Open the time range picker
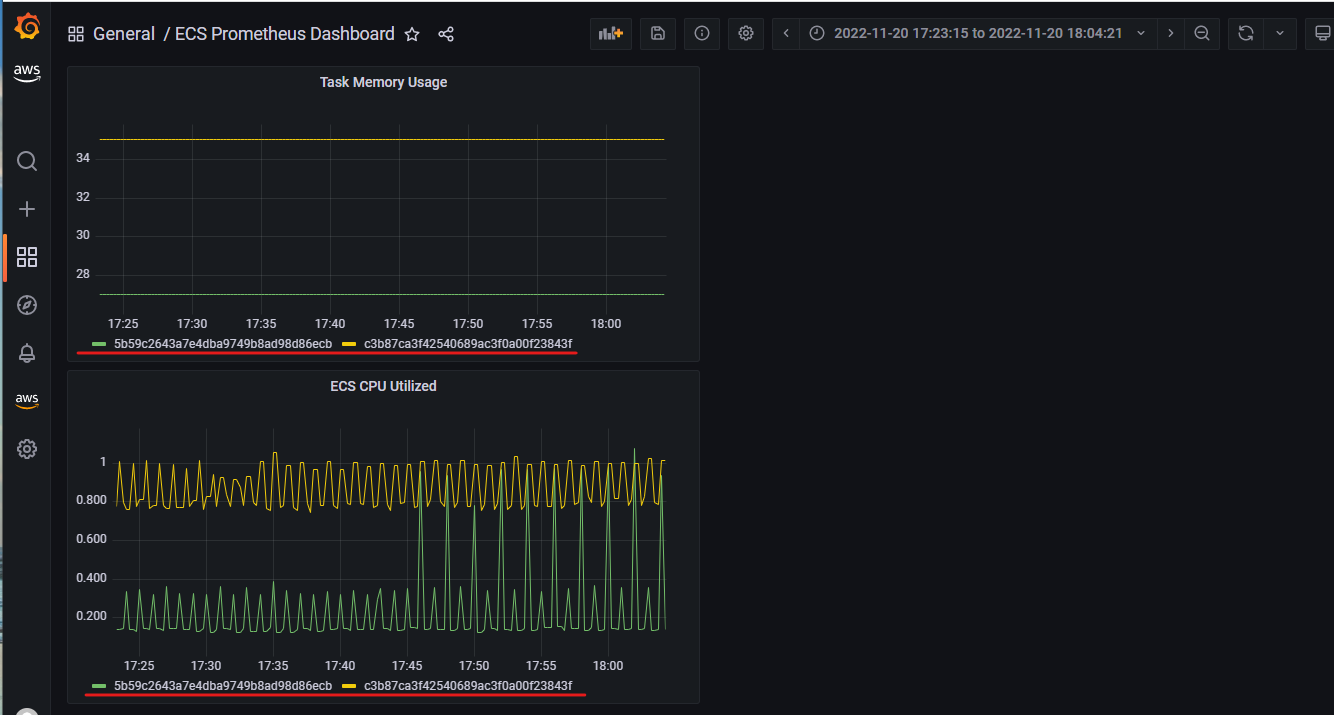Viewport: 1334px width, 715px height. (978, 34)
